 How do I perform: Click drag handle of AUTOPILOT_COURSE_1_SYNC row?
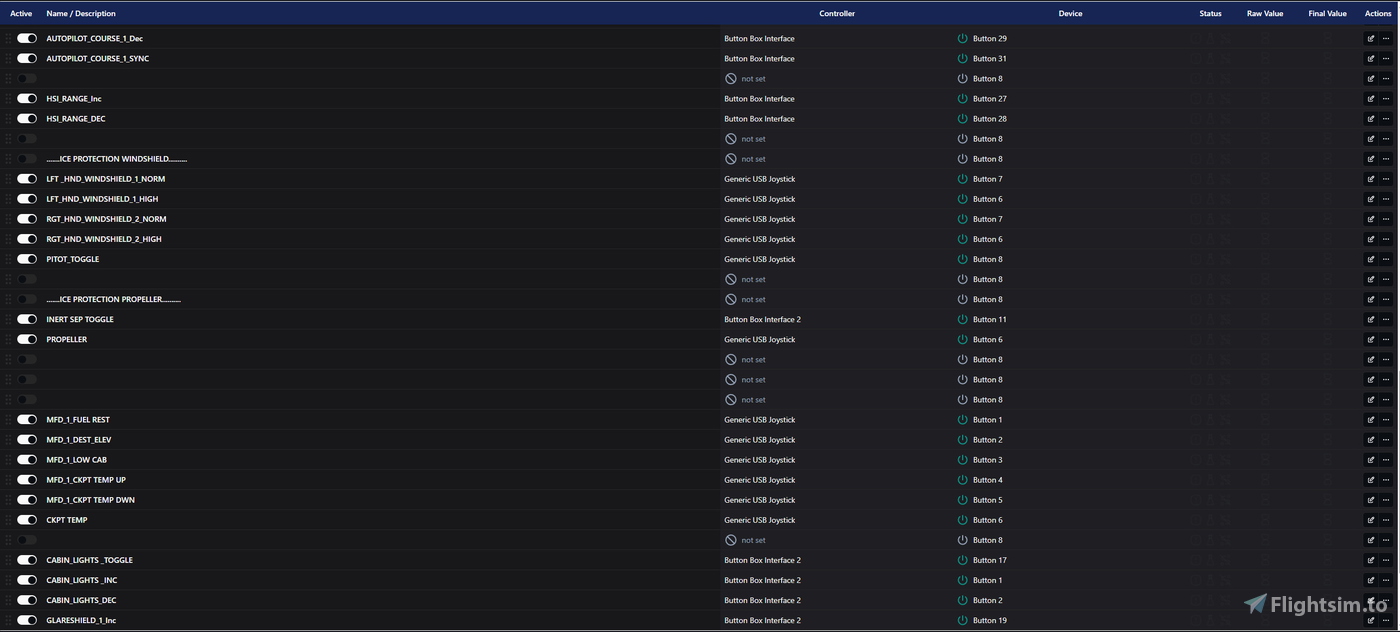click(8, 59)
